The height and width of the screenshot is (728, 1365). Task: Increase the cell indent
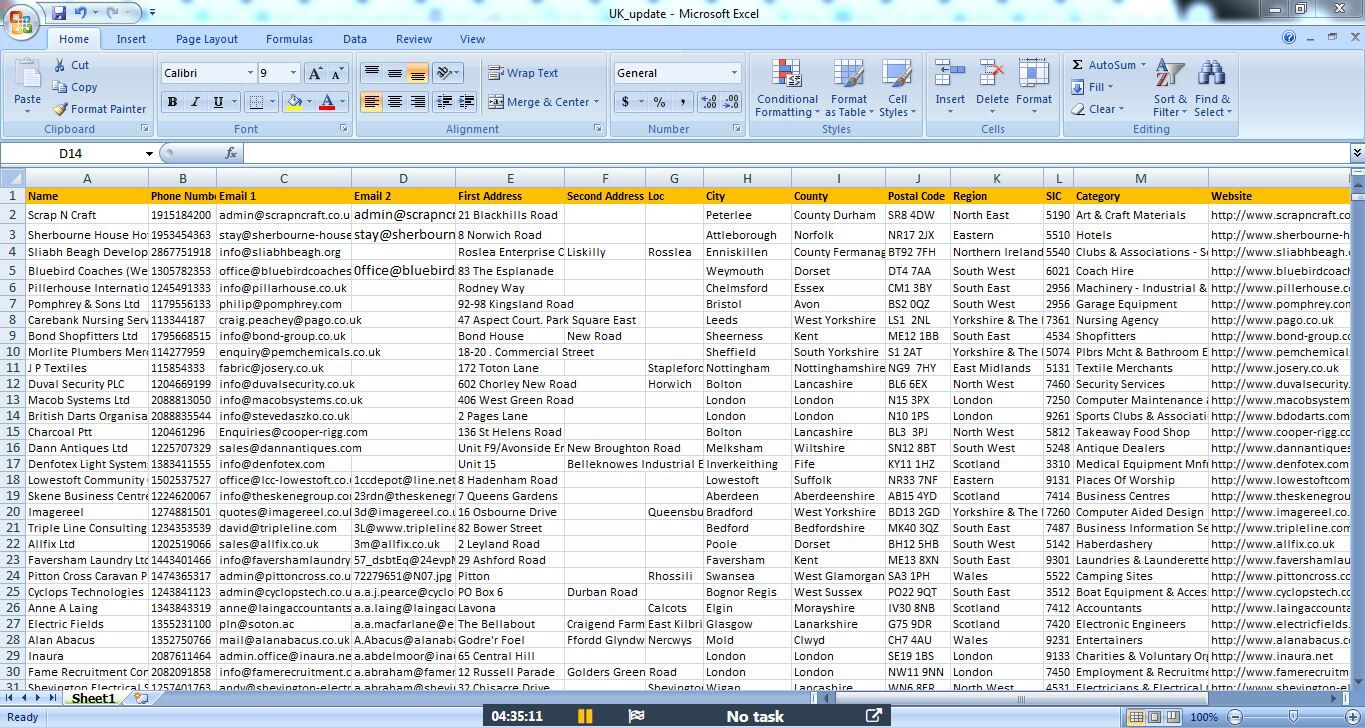[465, 102]
